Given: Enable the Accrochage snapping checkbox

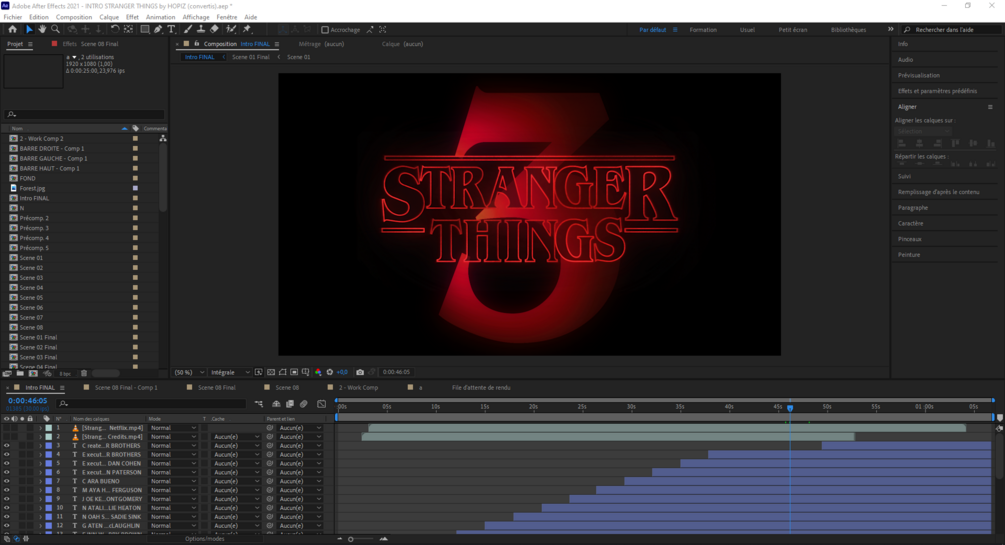Looking at the screenshot, I should click(325, 29).
